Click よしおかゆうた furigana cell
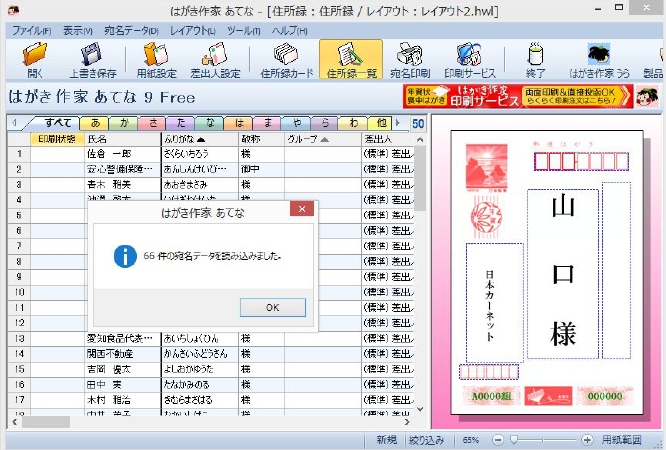The image size is (666, 450). point(200,369)
